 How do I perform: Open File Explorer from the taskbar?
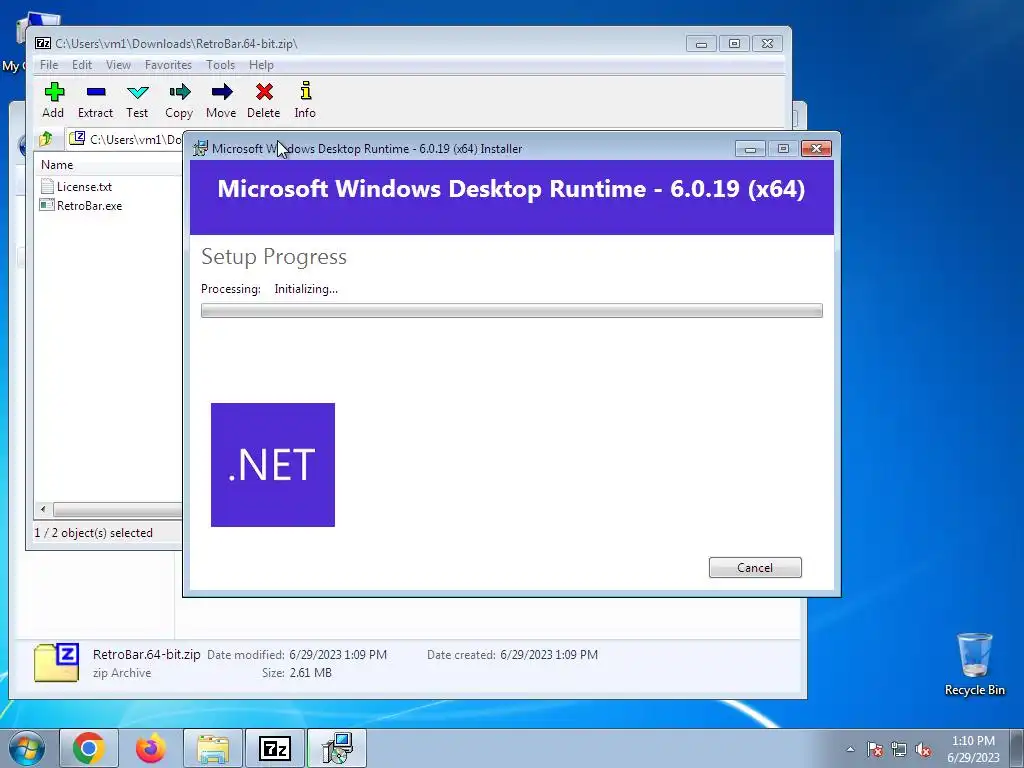213,748
